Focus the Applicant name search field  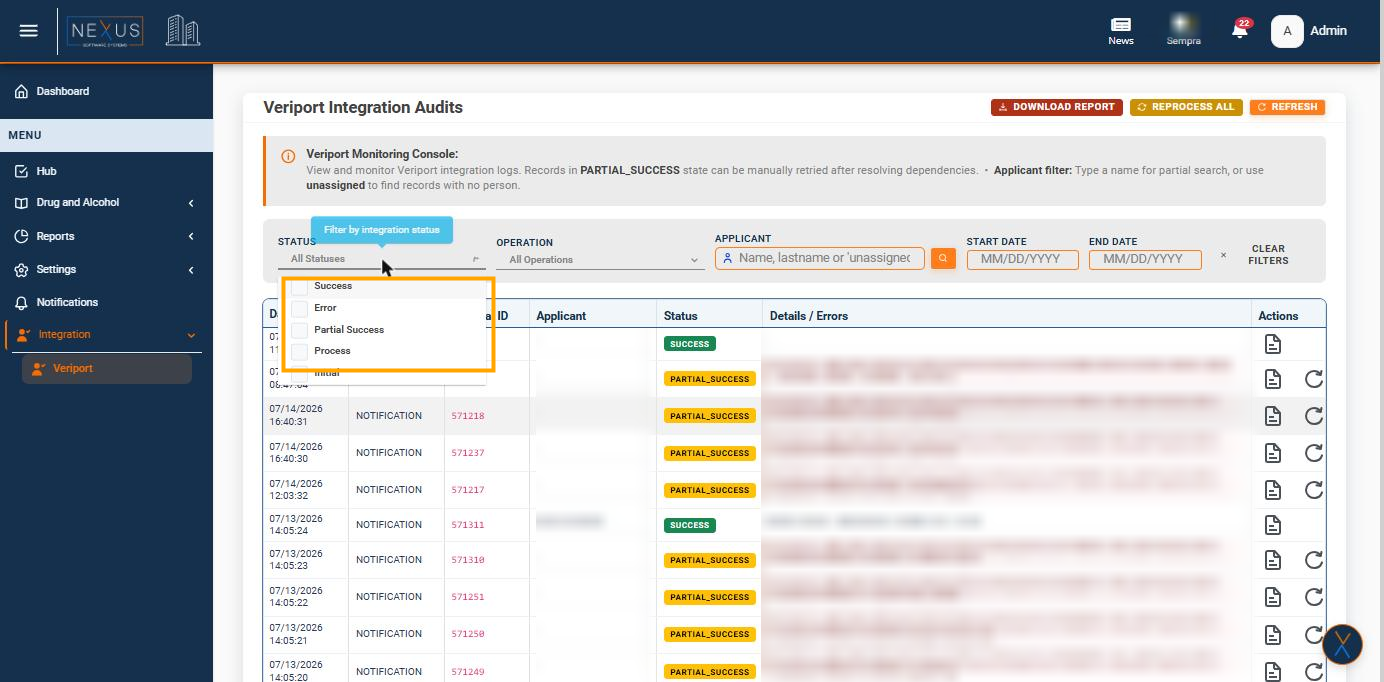coord(820,258)
